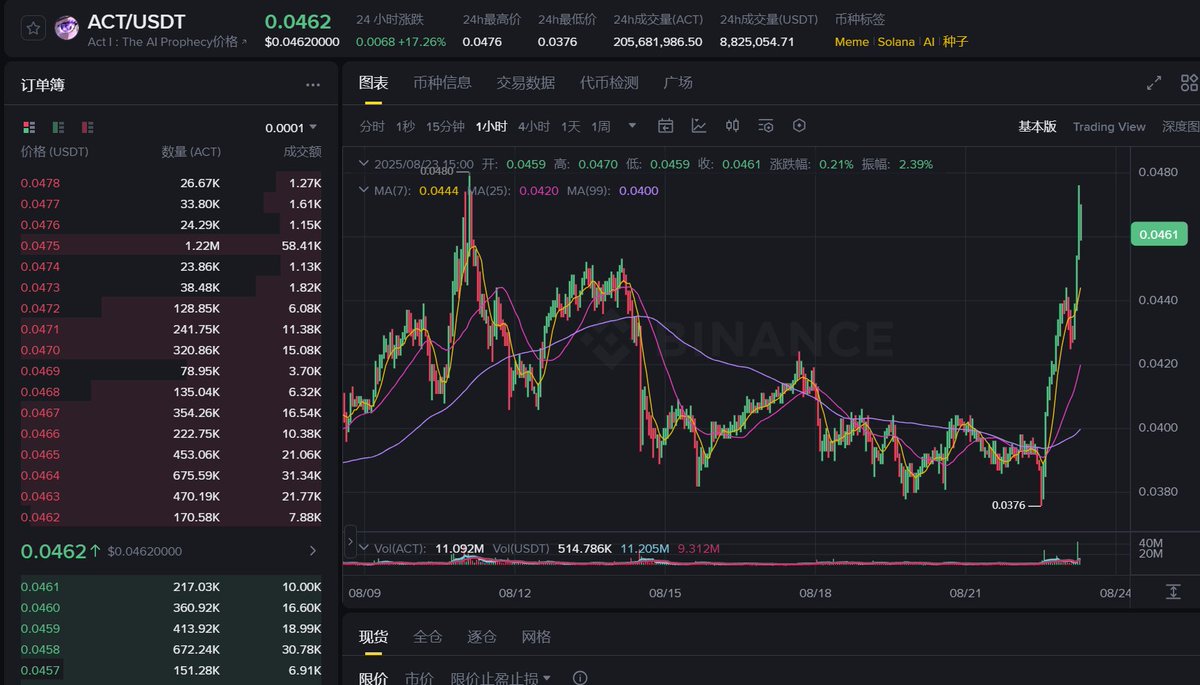Switch chart to 基本版 mode
The height and width of the screenshot is (685, 1200).
pyautogui.click(x=1037, y=126)
